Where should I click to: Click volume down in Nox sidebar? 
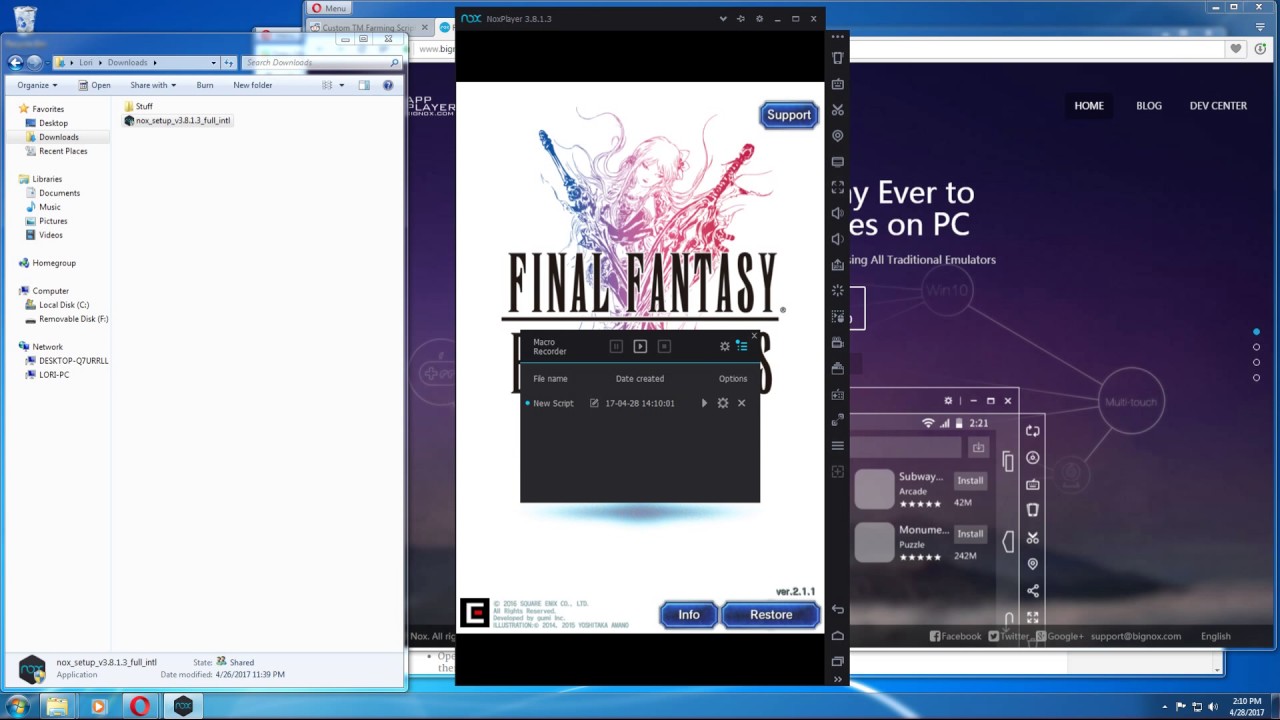point(838,239)
